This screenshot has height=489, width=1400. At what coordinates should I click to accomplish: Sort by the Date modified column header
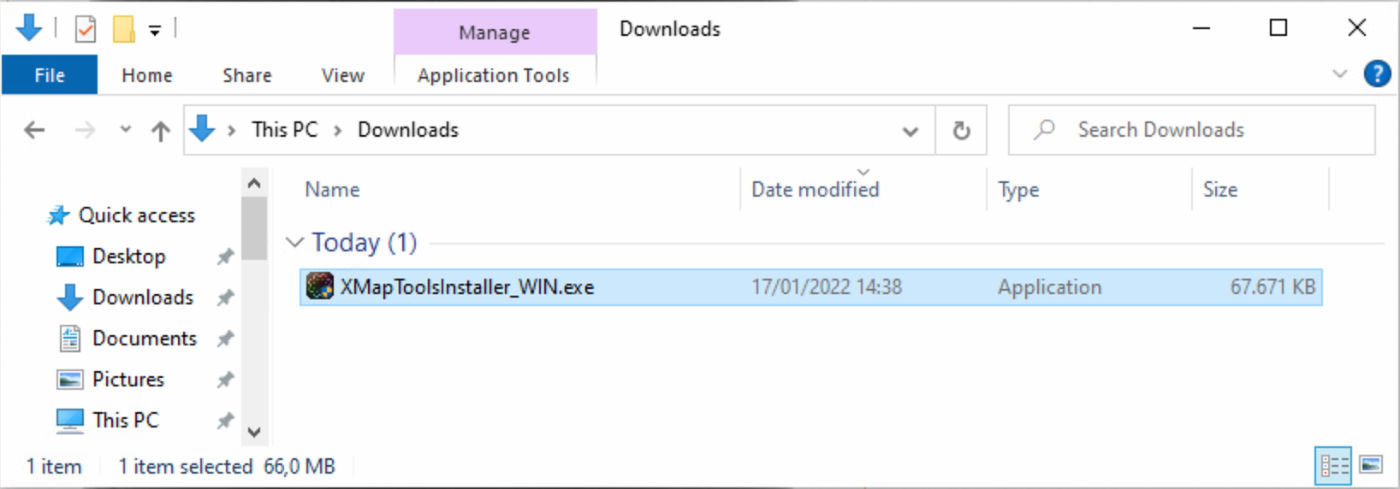click(815, 189)
